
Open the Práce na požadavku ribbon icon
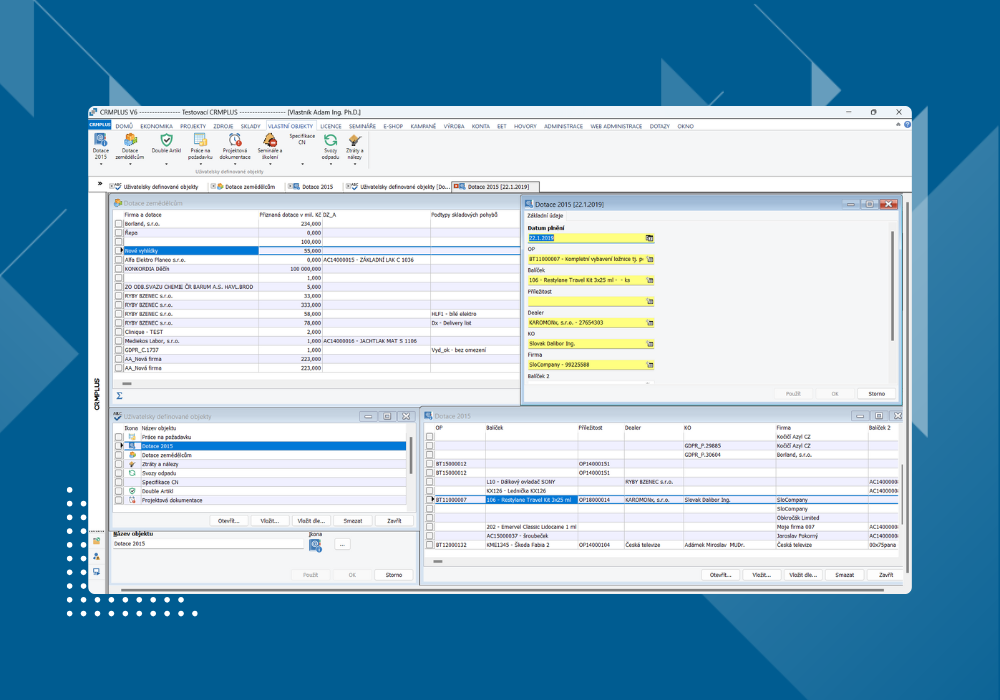(x=200, y=140)
